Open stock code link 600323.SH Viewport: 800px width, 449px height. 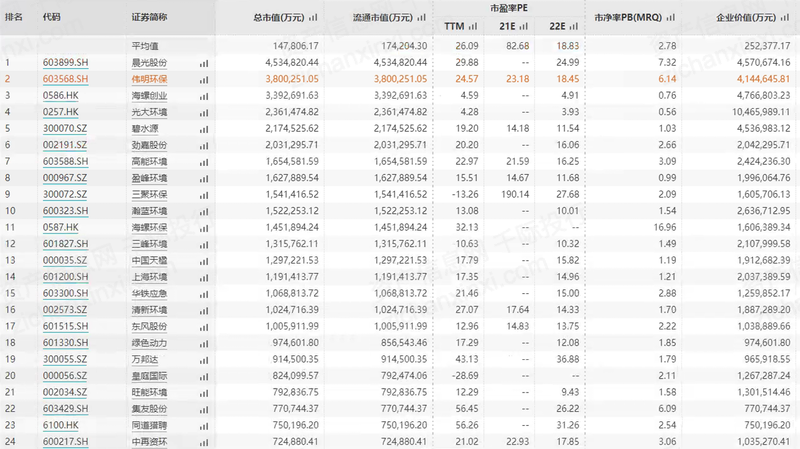pyautogui.click(x=65, y=211)
